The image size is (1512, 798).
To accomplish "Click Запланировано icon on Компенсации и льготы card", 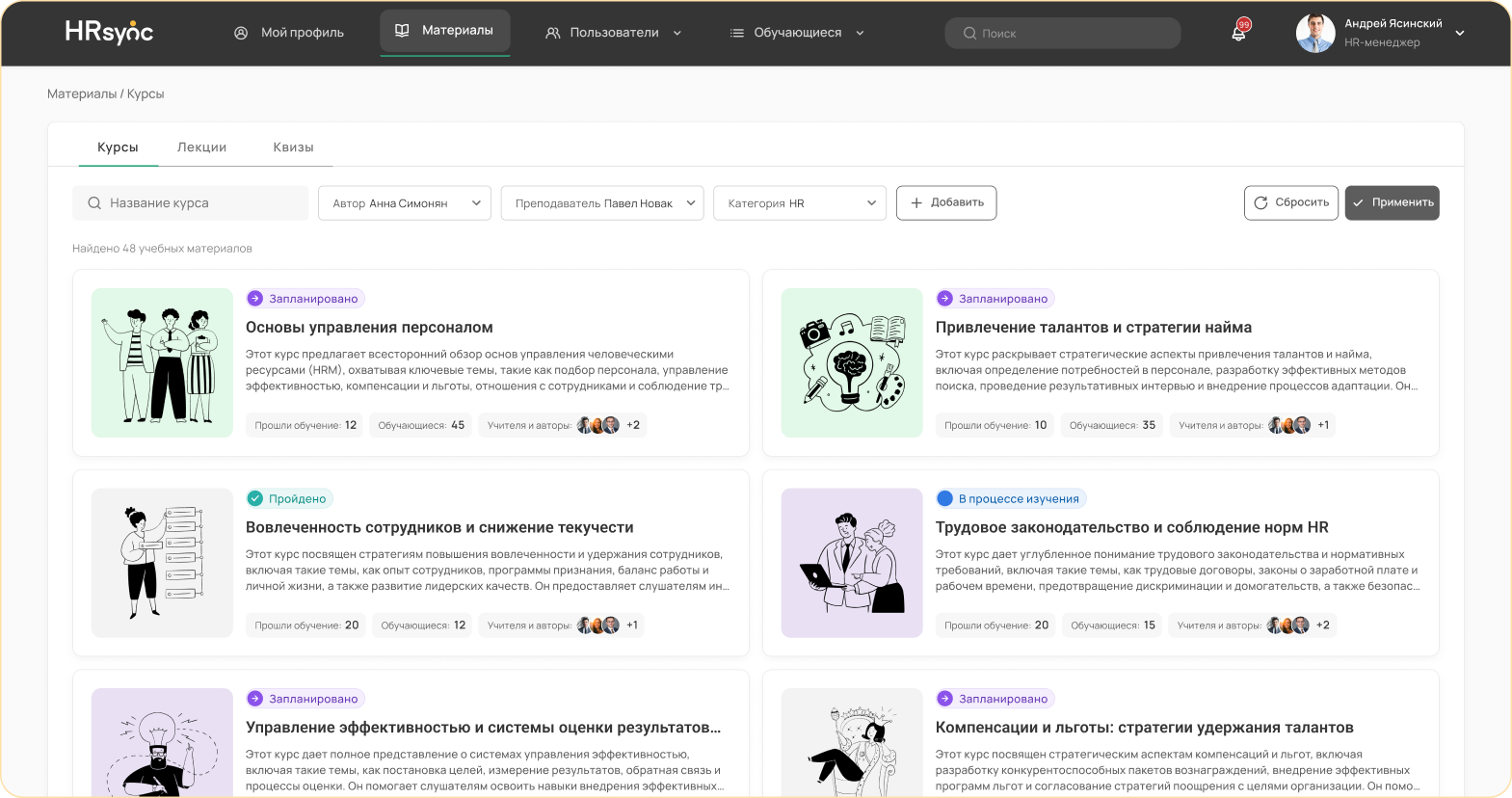I will (945, 699).
